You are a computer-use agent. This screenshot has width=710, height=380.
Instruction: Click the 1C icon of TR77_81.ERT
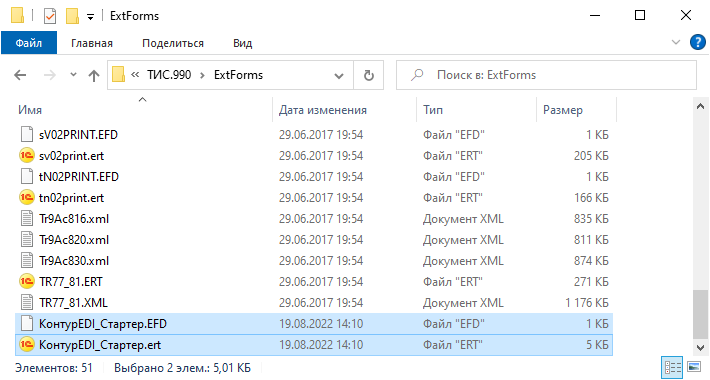(x=27, y=282)
